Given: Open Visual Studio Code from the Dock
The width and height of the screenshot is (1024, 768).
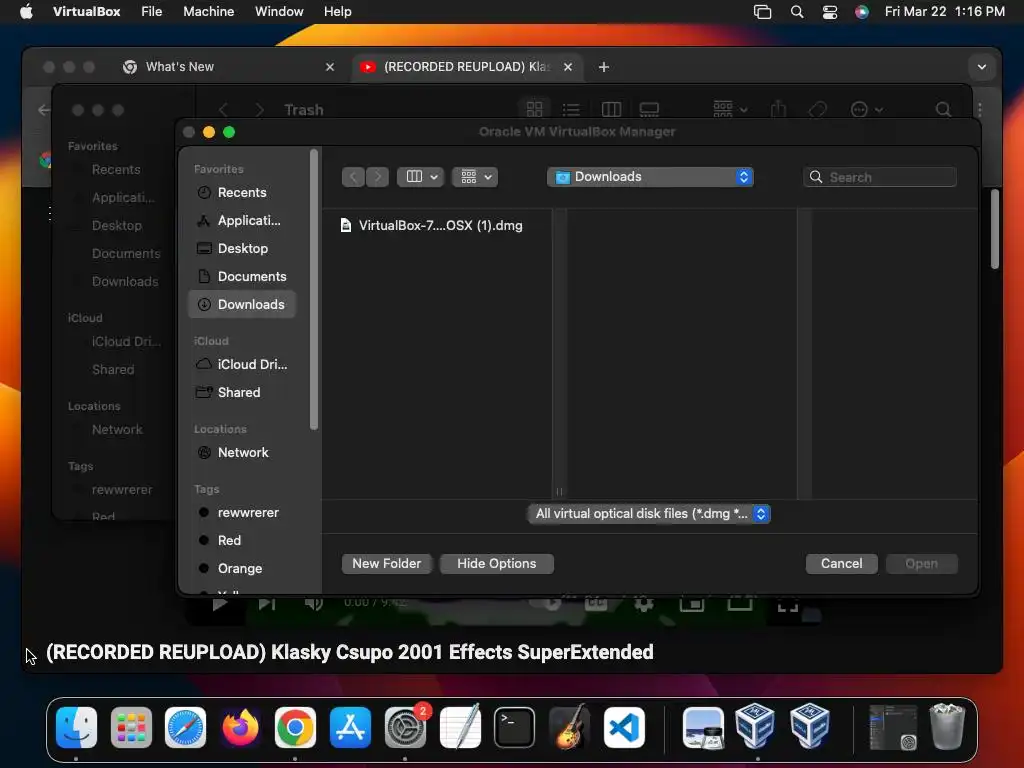Looking at the screenshot, I should pyautogui.click(x=624, y=727).
